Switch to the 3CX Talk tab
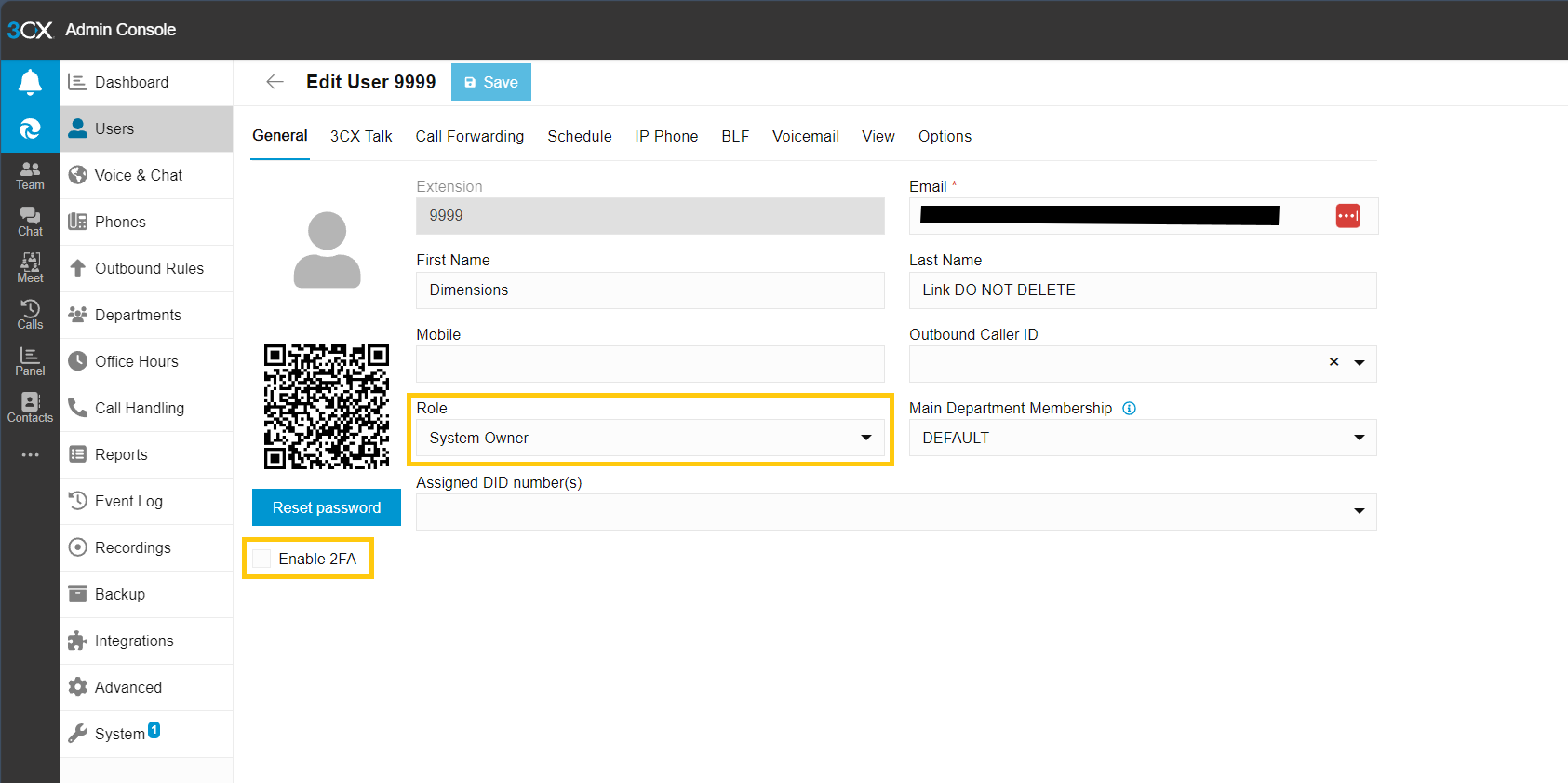The image size is (1568, 783). [x=361, y=136]
